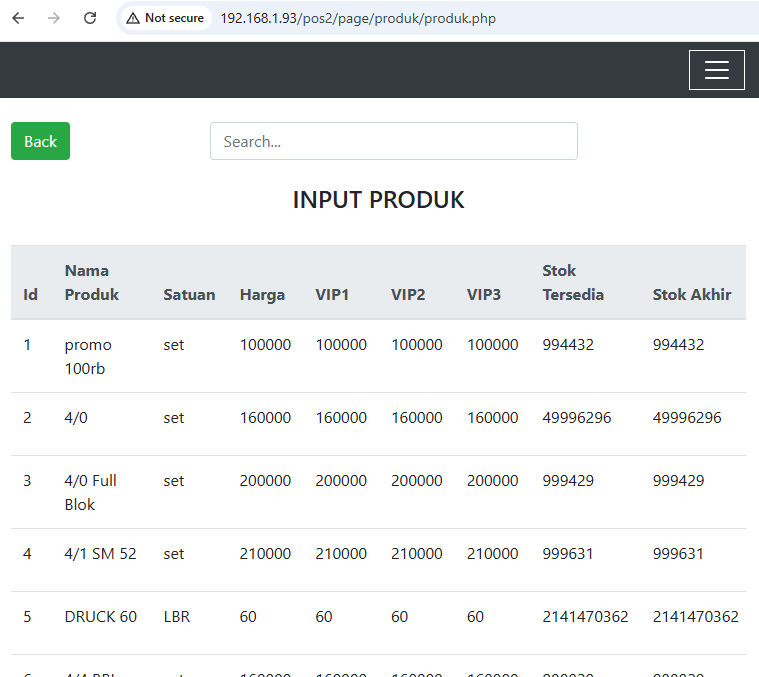
Task: Click stock value 49996296 in Stok Tersedia
Action: [x=577, y=417]
